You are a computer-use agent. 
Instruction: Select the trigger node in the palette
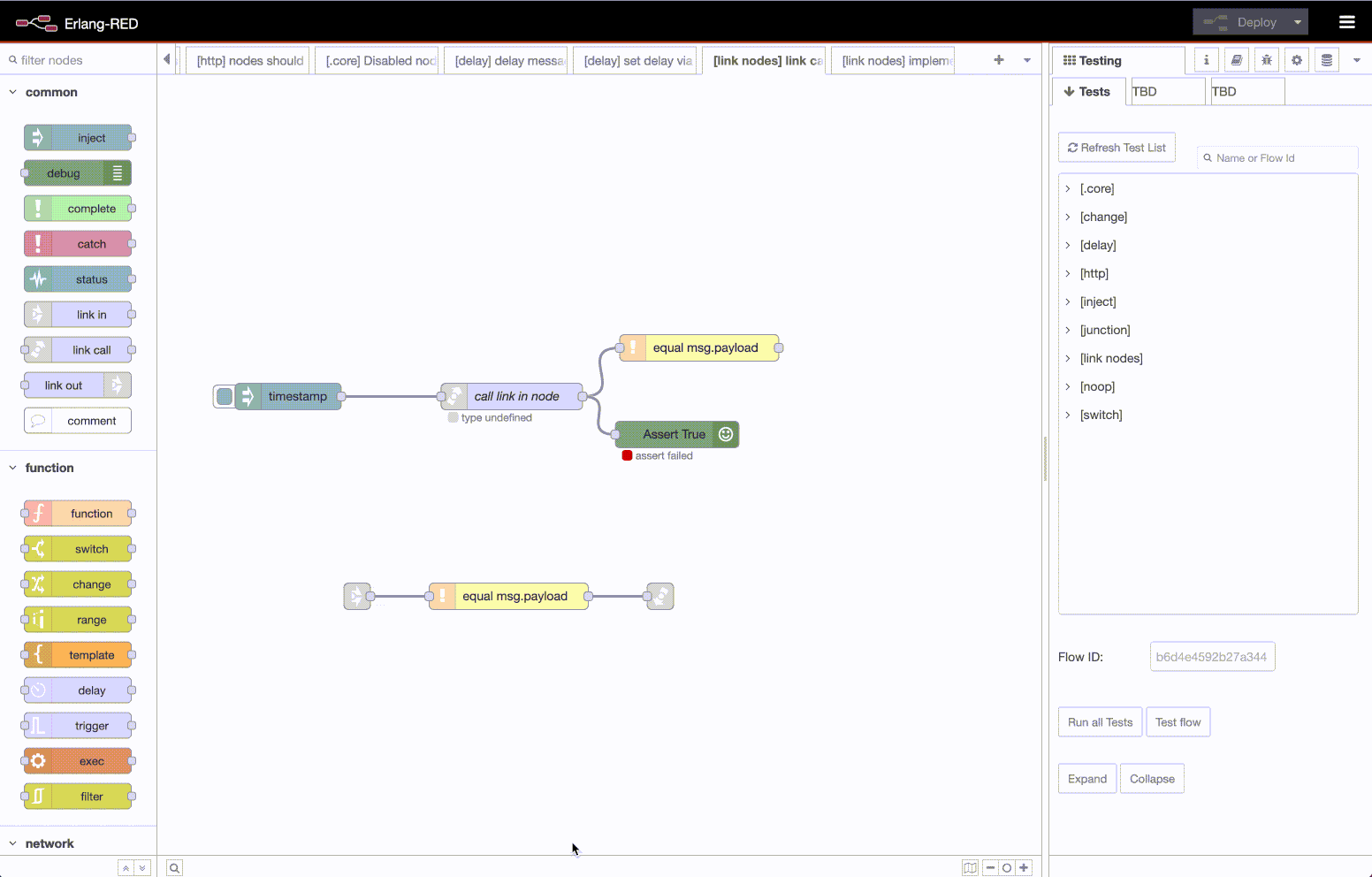click(78, 726)
